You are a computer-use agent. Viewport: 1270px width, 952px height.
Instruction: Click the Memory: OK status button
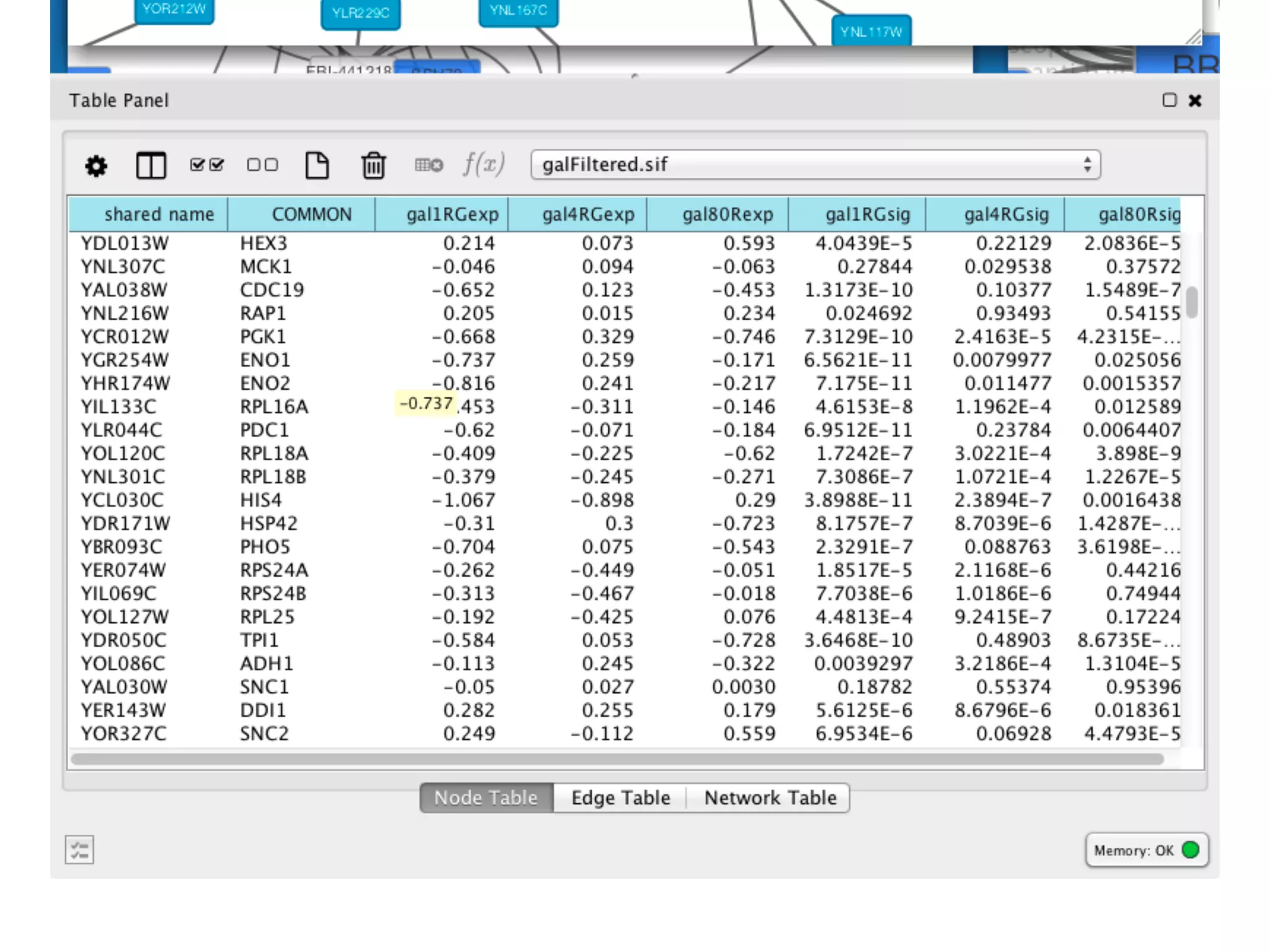pos(1146,850)
